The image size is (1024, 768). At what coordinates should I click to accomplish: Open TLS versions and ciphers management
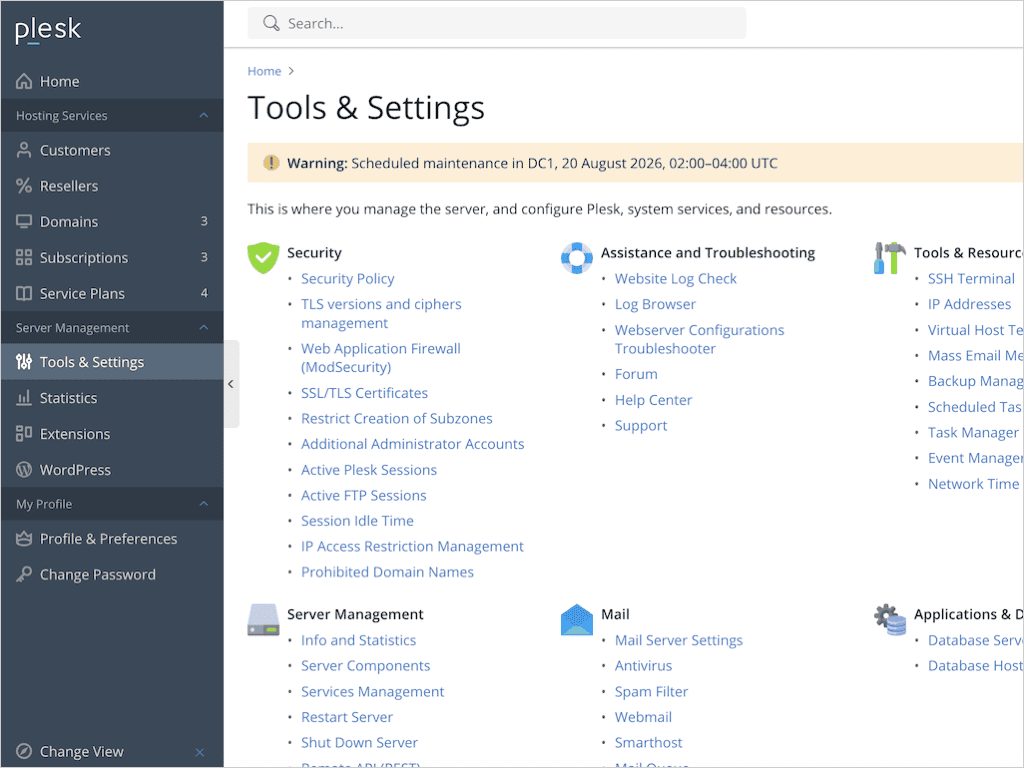(x=381, y=313)
